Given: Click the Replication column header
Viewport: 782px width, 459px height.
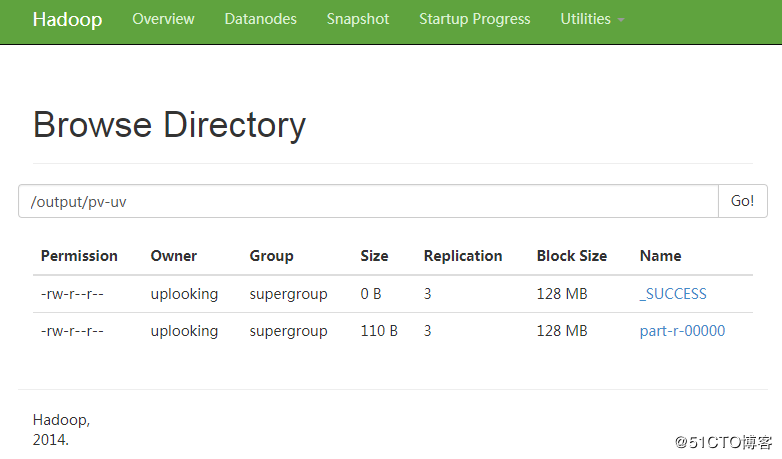Looking at the screenshot, I should coord(463,256).
